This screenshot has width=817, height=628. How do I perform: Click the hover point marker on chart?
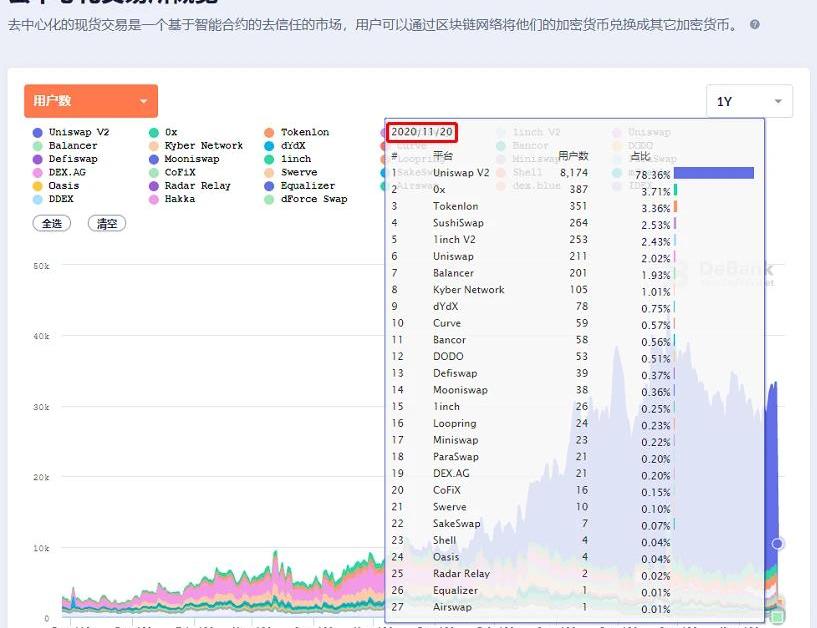(x=777, y=544)
